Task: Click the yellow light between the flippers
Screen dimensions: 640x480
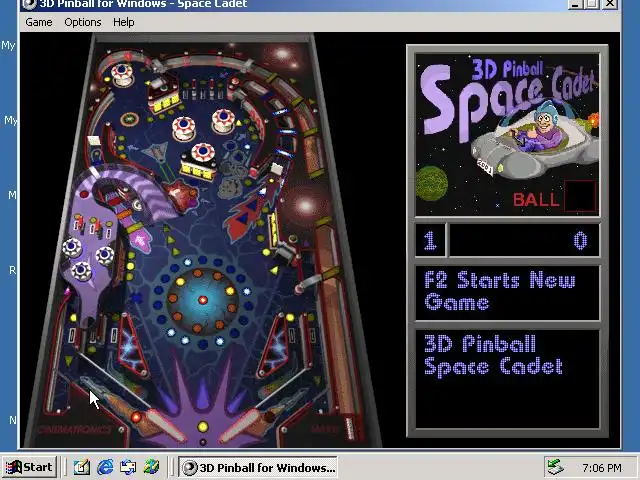Action: pyautogui.click(x=202, y=427)
